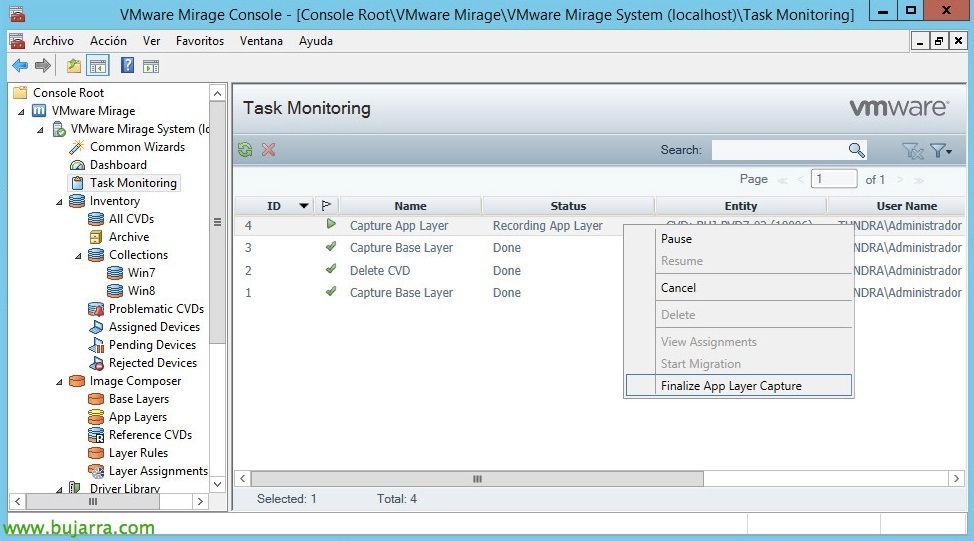Click the search magnifier icon
Image resolution: width=974 pixels, height=541 pixels.
click(856, 150)
